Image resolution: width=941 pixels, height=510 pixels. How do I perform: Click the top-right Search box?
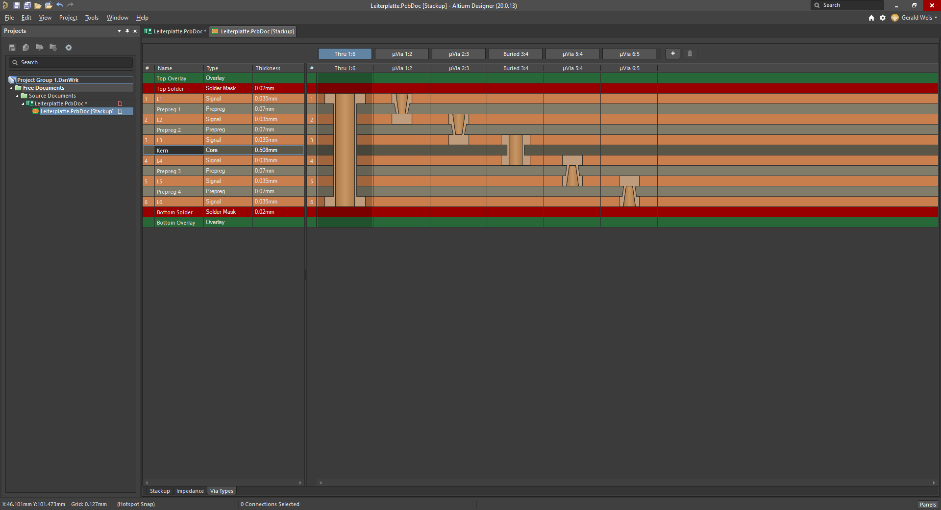pyautogui.click(x=847, y=5)
